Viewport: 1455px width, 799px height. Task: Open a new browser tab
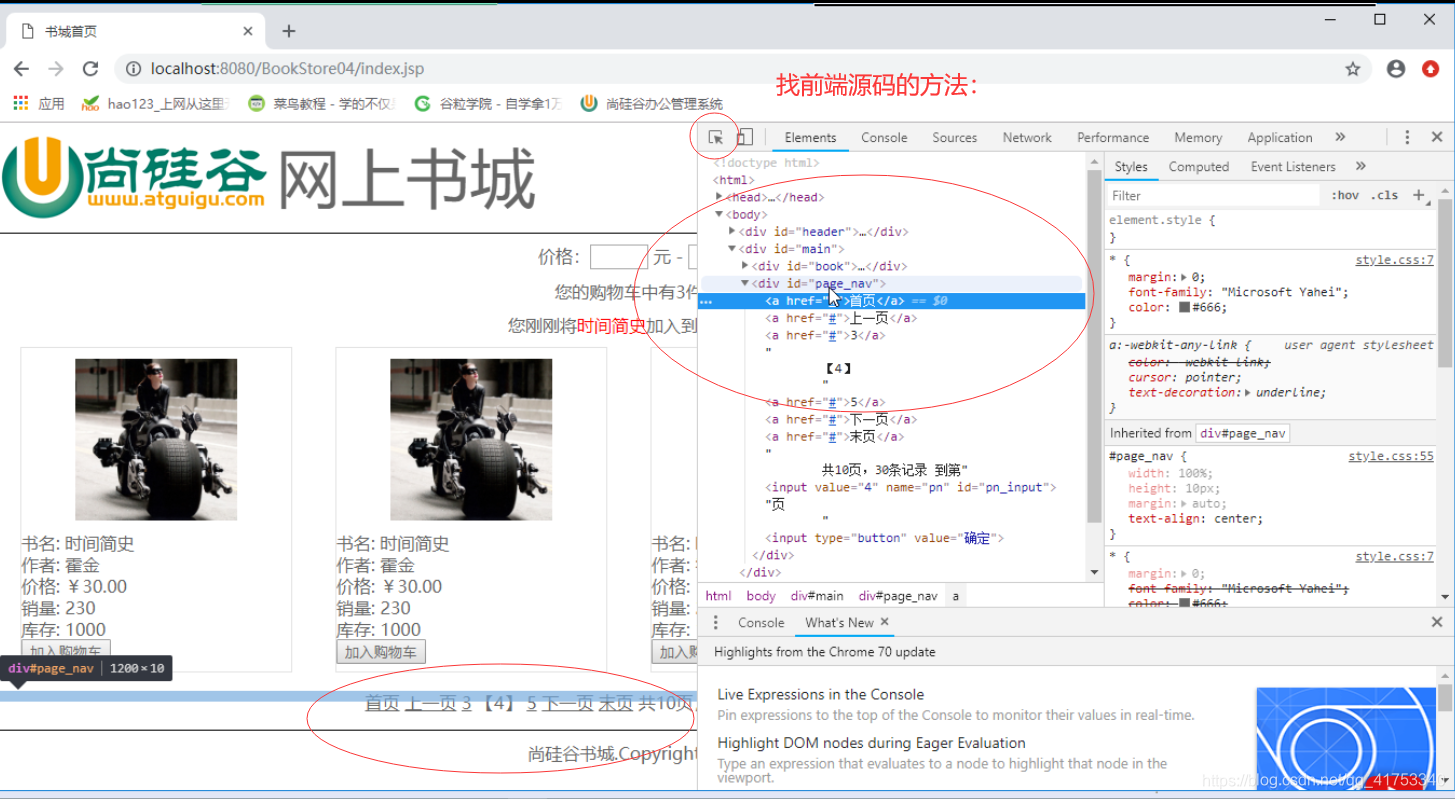point(289,31)
